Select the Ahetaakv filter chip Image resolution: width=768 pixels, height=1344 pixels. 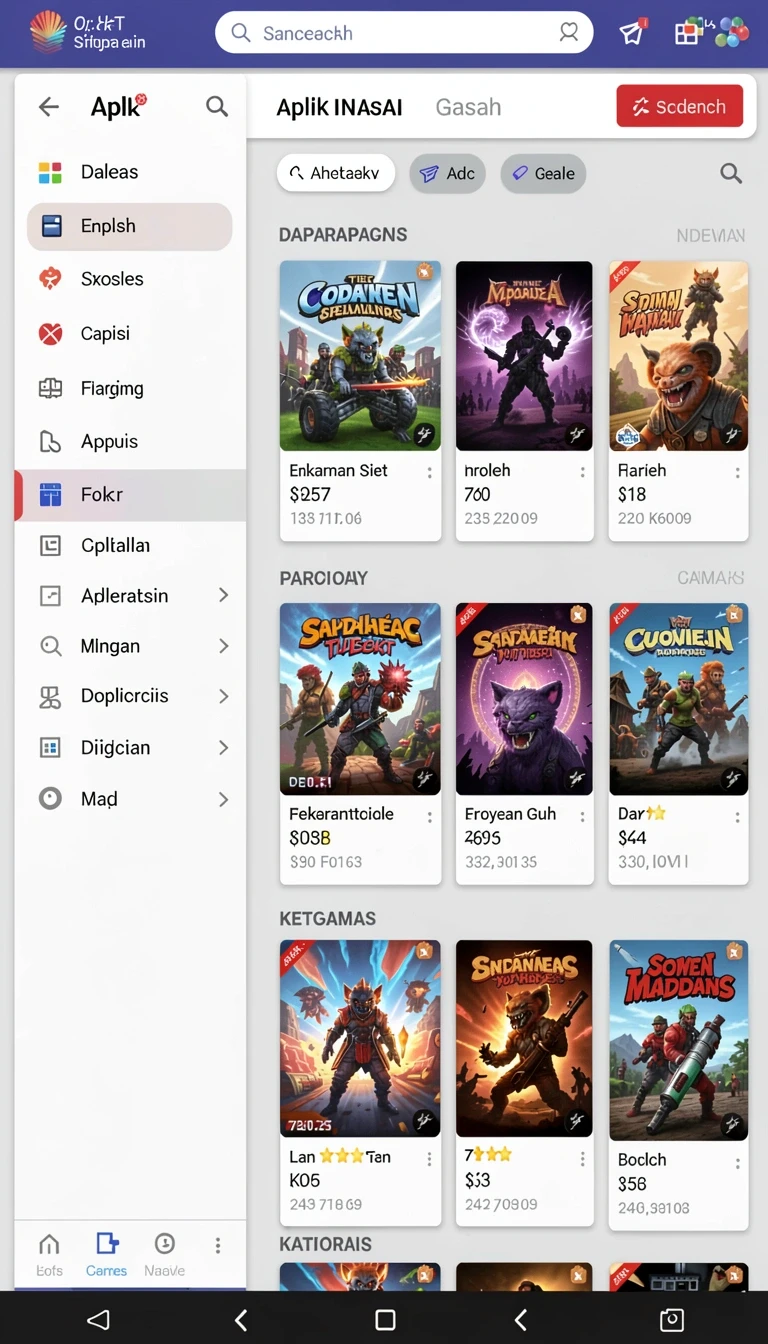[x=336, y=173]
